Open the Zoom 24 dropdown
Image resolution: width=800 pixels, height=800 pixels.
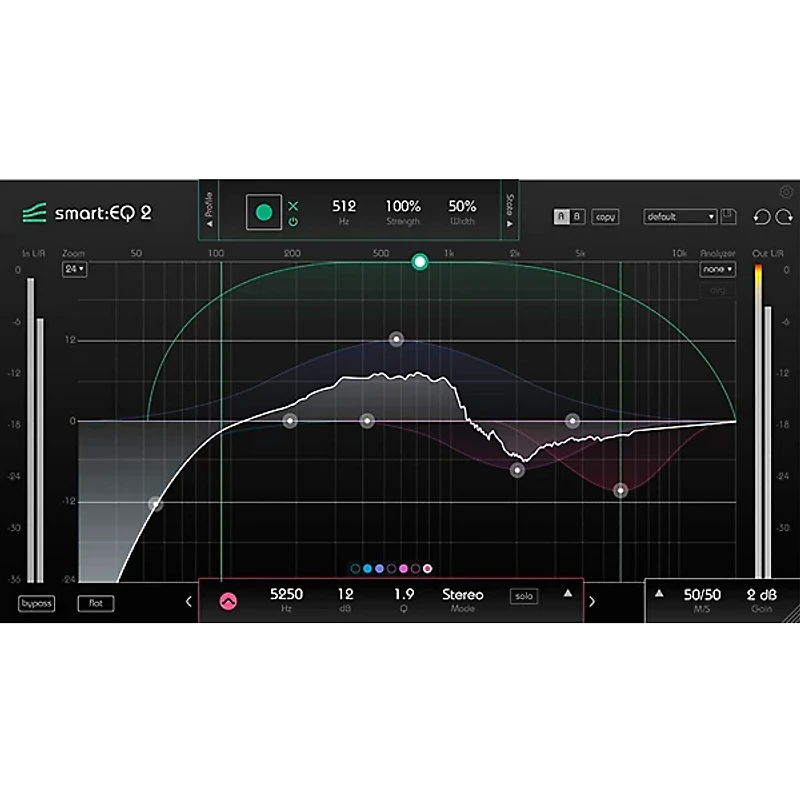tap(74, 269)
